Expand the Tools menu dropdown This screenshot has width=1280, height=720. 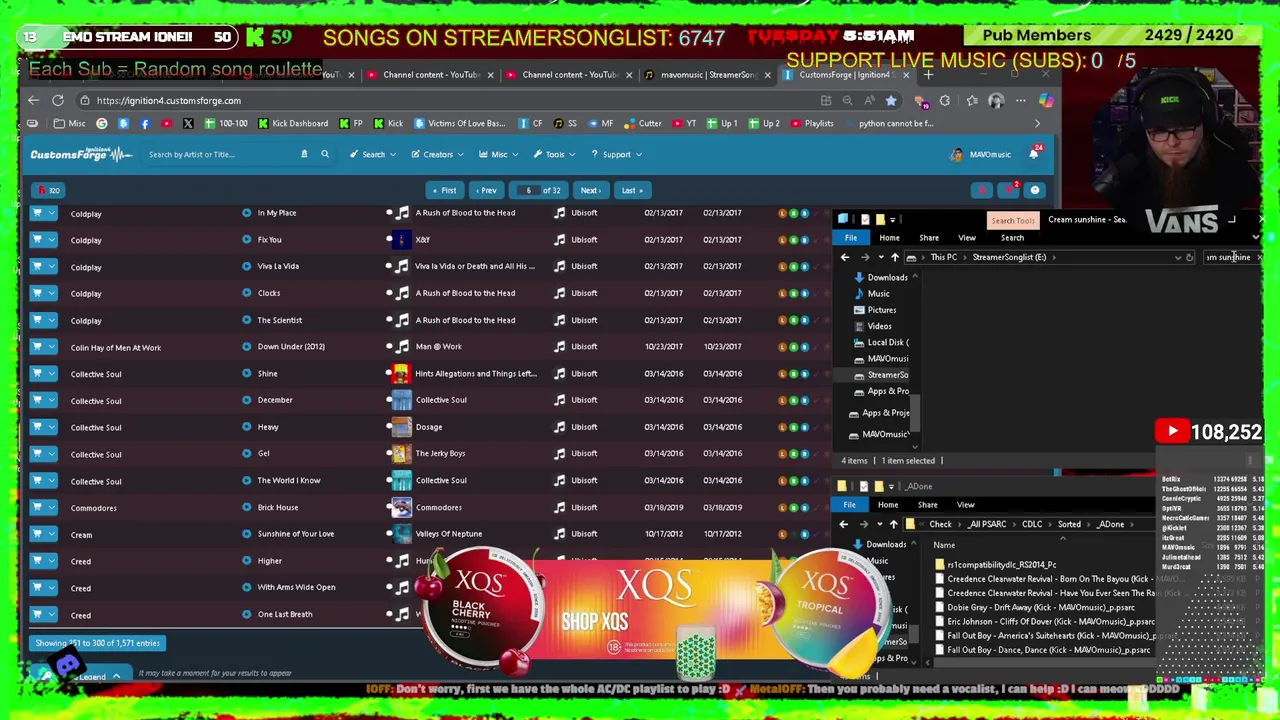coord(555,154)
